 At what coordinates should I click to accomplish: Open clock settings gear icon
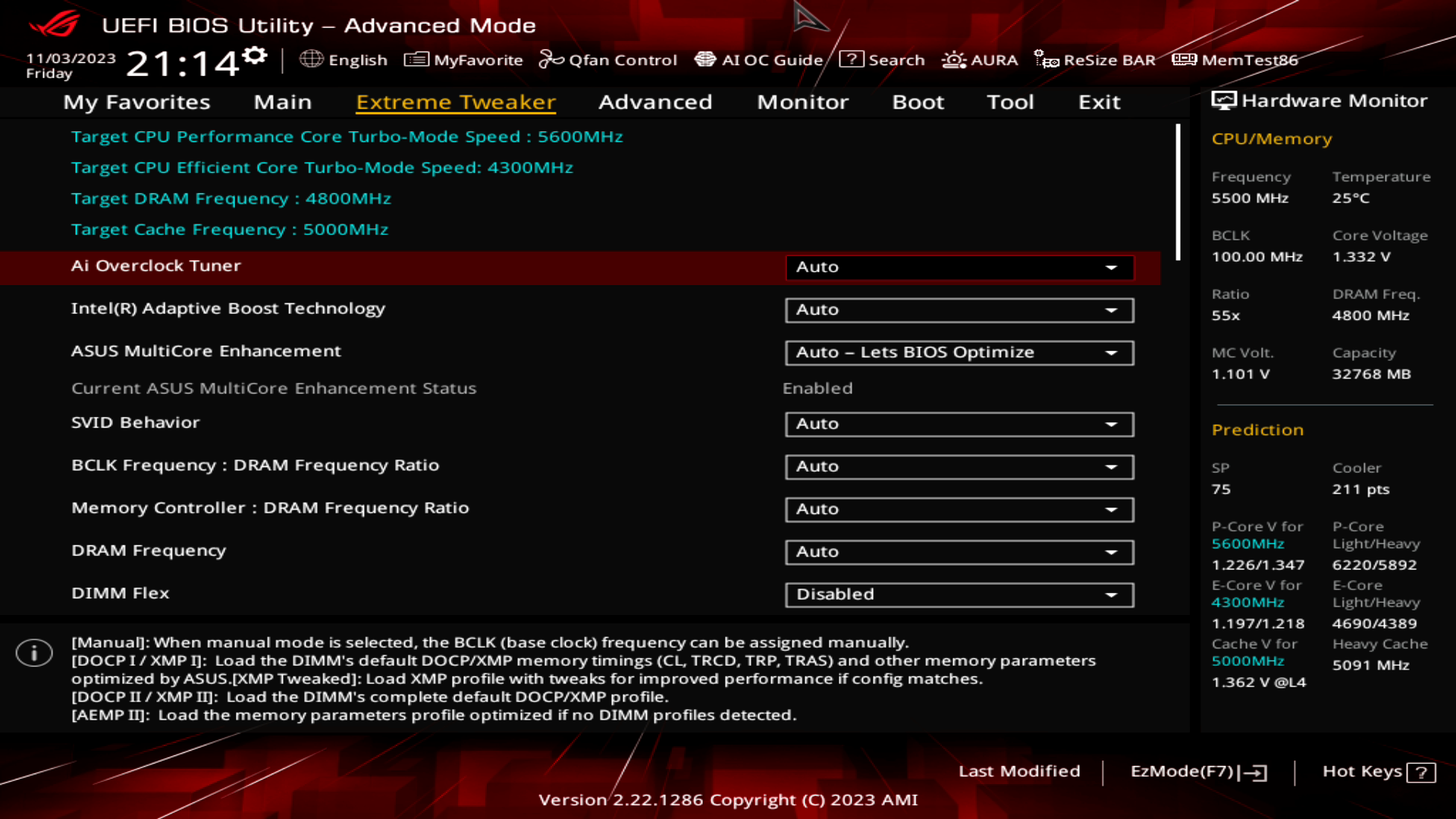click(256, 55)
